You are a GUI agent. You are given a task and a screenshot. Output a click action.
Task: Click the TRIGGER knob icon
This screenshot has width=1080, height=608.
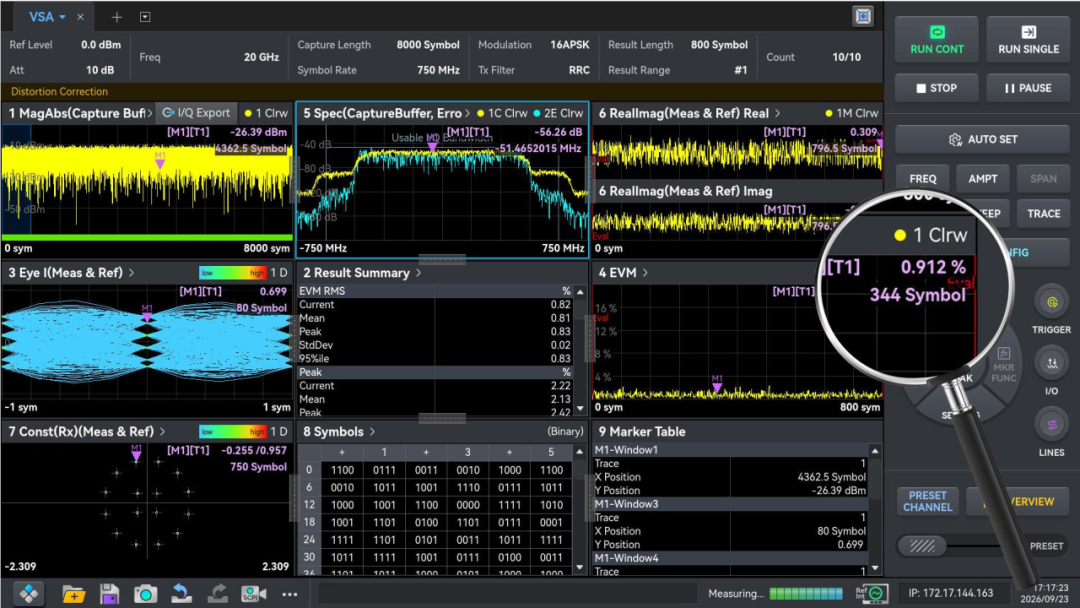pyautogui.click(x=1052, y=302)
